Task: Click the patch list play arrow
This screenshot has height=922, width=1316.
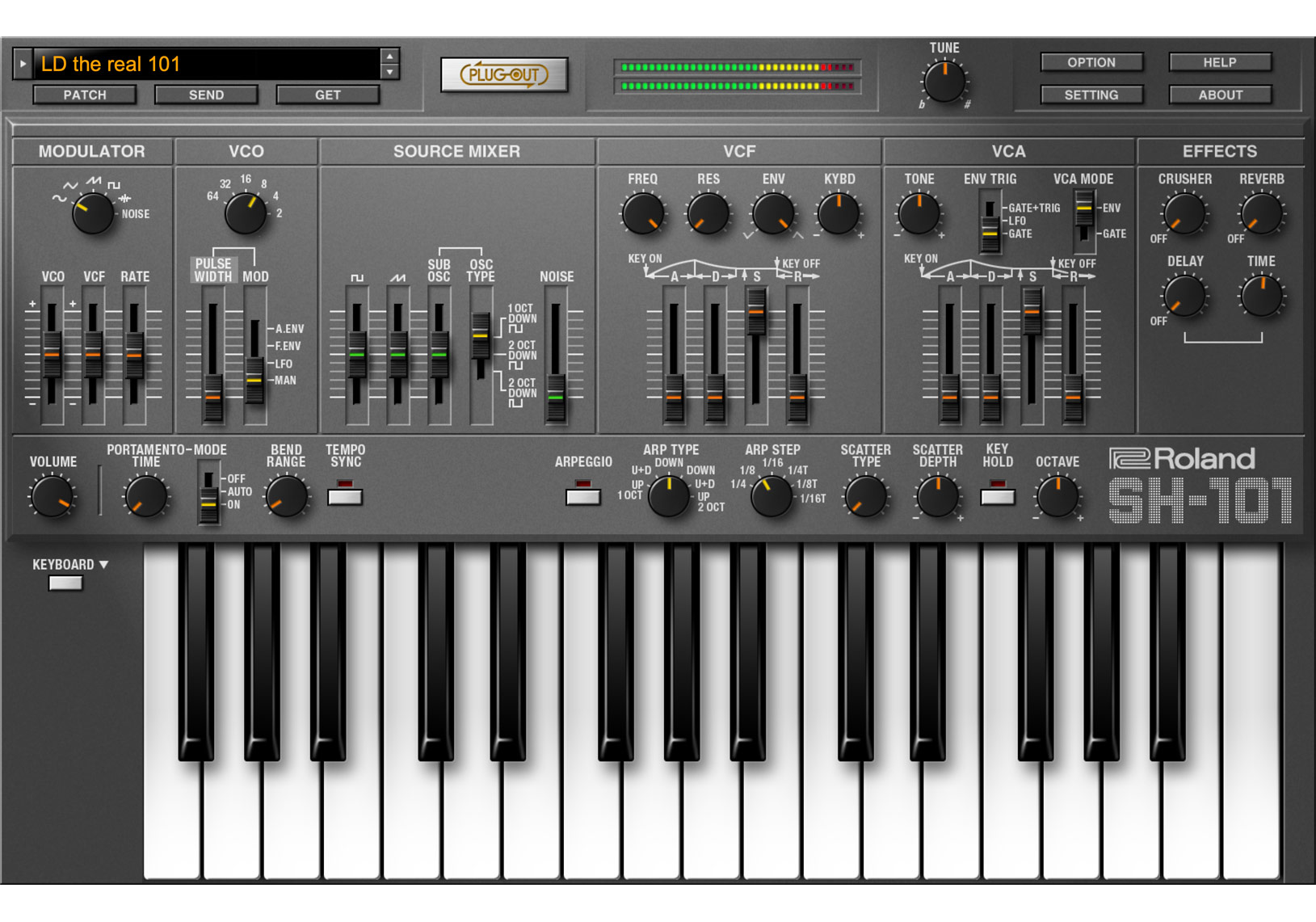Action: [23, 63]
